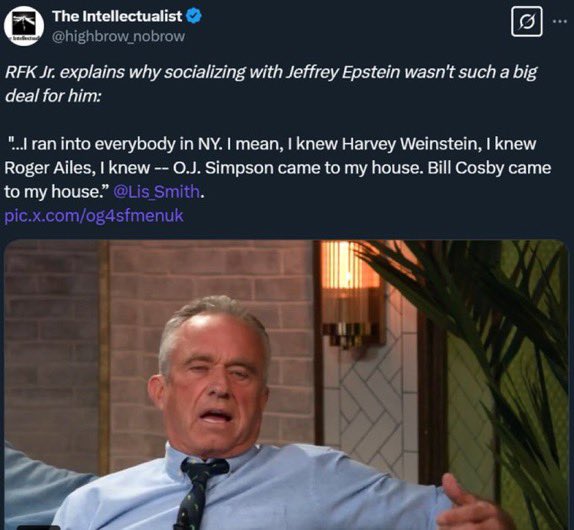574x530 pixels.
Task: Click the italic RFK Jr. intro sentence
Action: coord(271,84)
